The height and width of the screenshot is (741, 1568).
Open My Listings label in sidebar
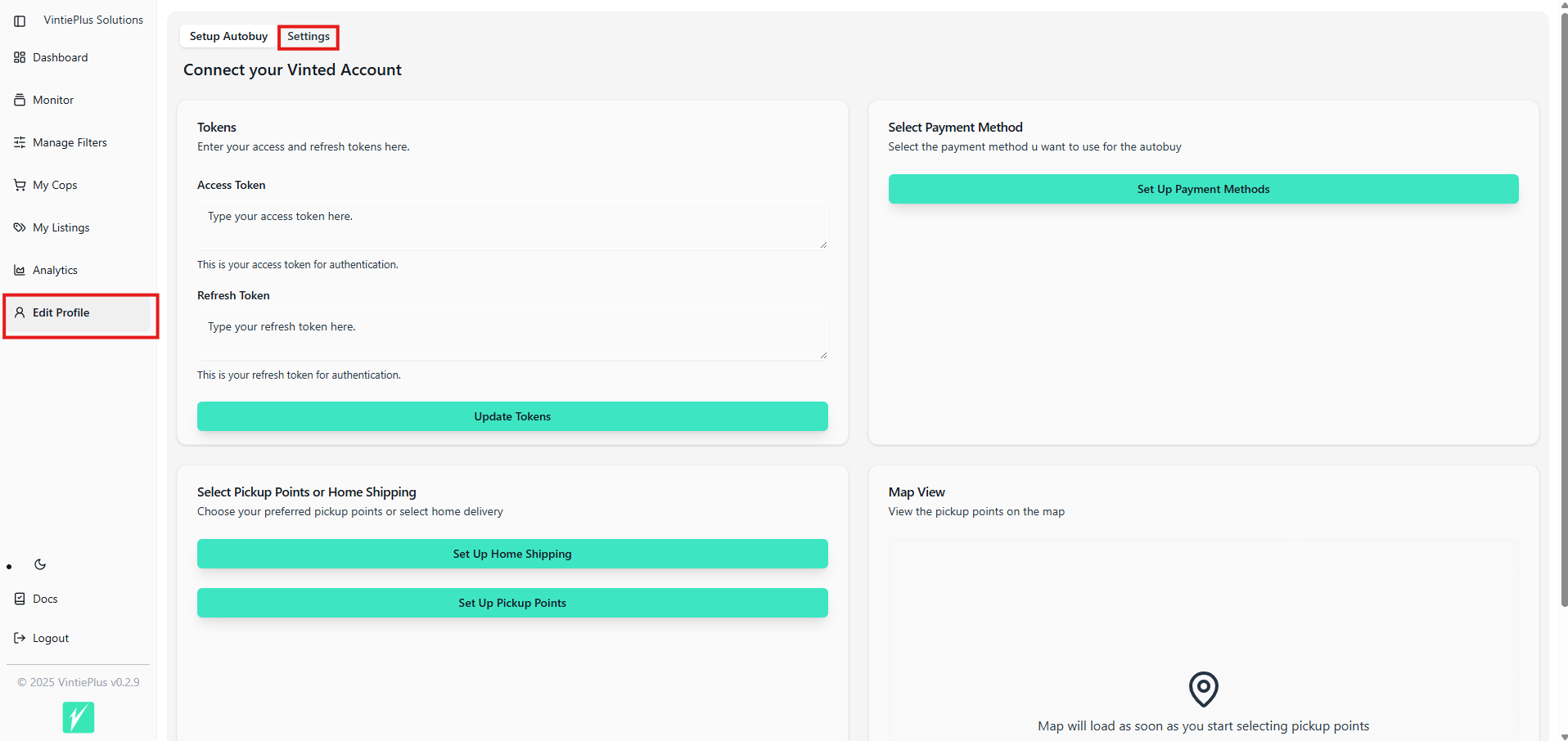point(61,227)
